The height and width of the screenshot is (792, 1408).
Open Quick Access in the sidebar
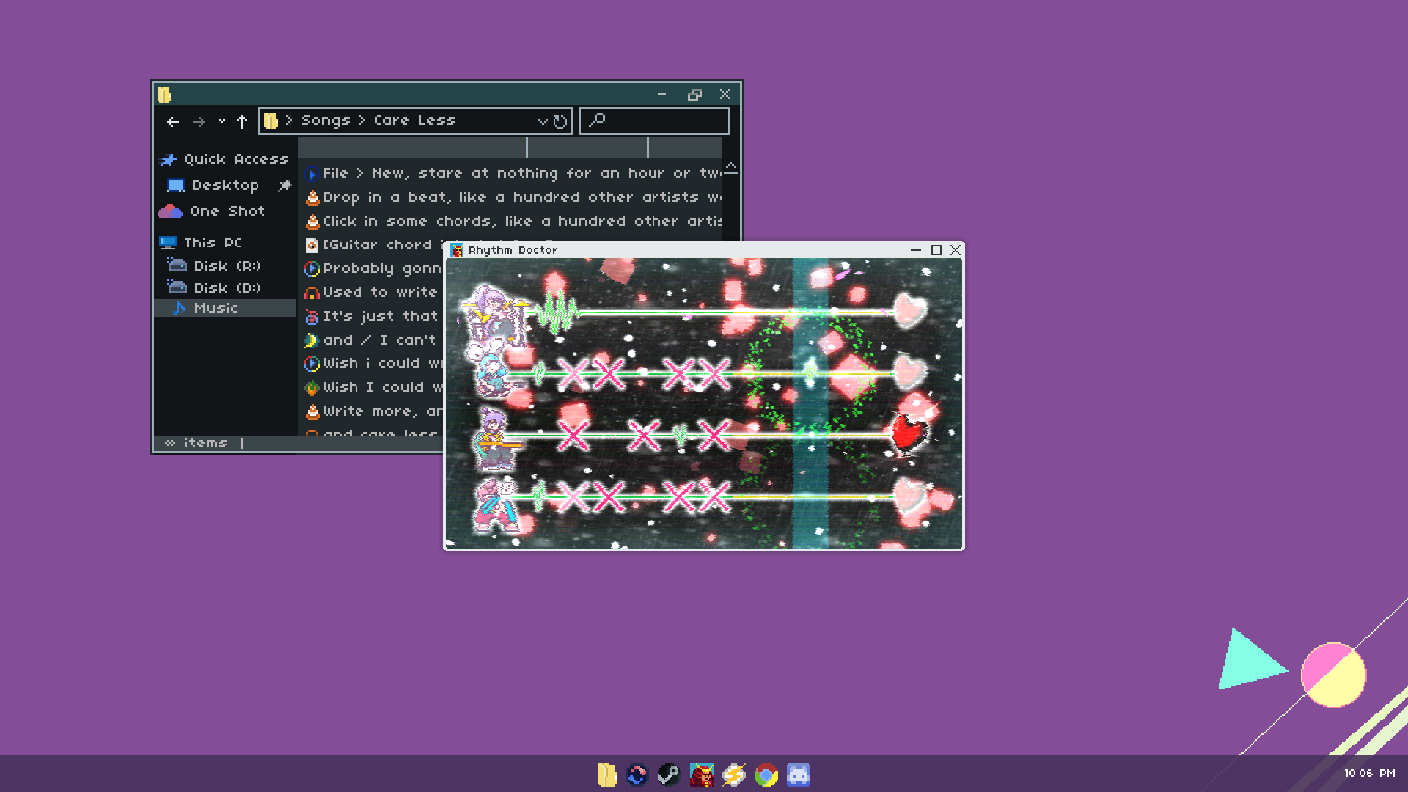point(224,159)
